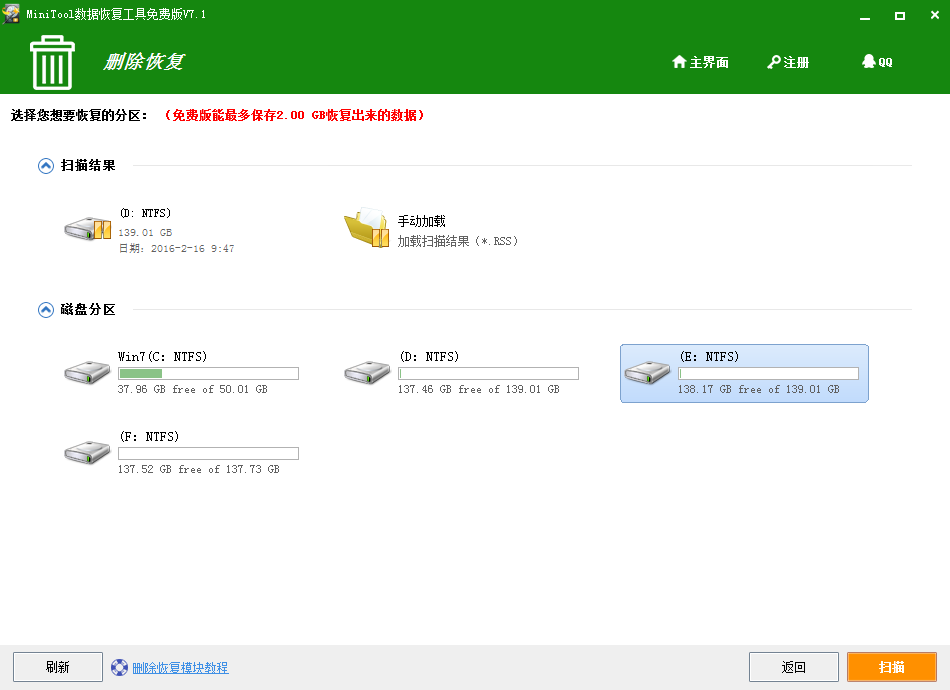Click the F: partition usage bar
The image size is (950, 690).
pyautogui.click(x=208, y=453)
